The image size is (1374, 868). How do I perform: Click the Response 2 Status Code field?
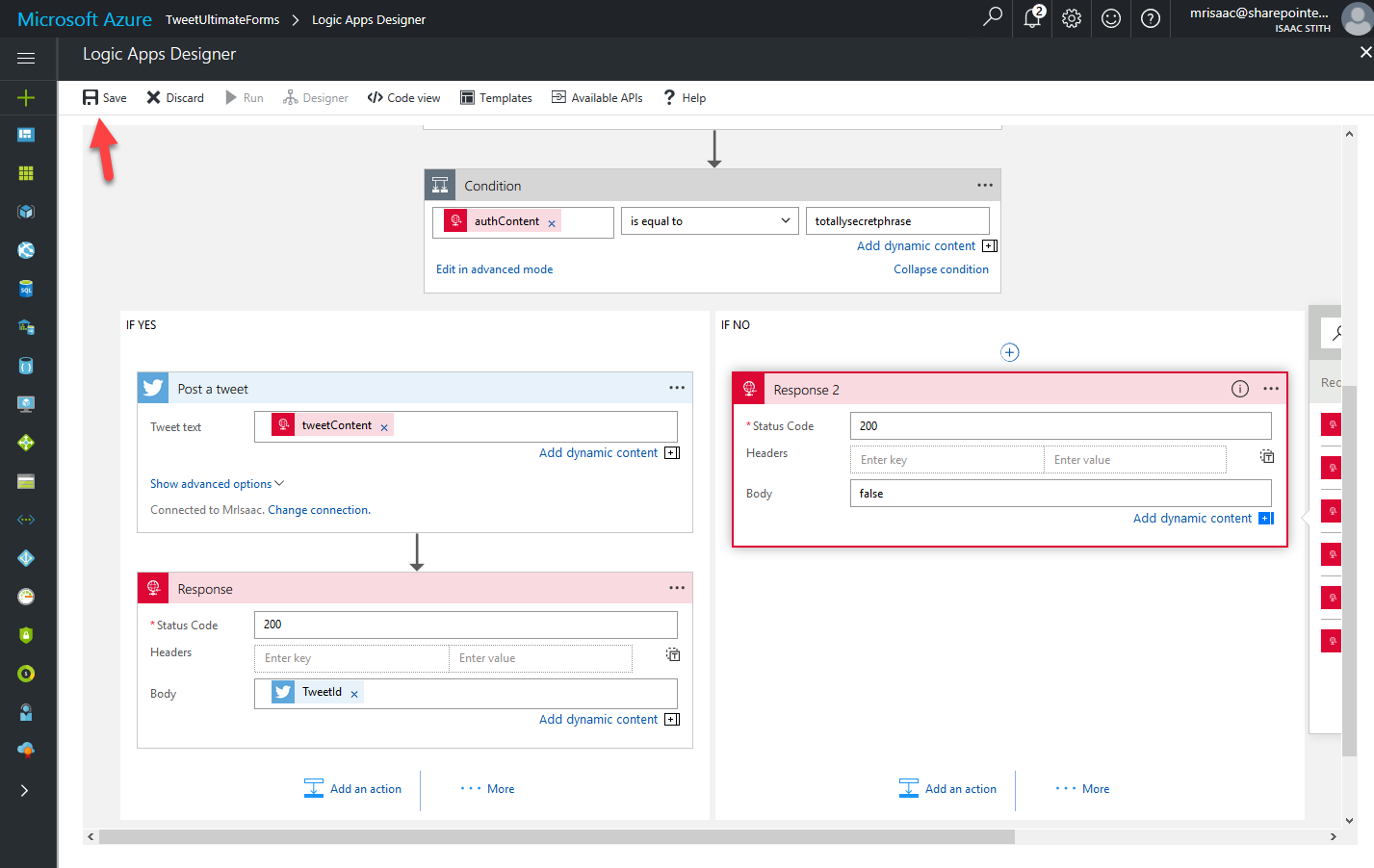pos(1061,426)
